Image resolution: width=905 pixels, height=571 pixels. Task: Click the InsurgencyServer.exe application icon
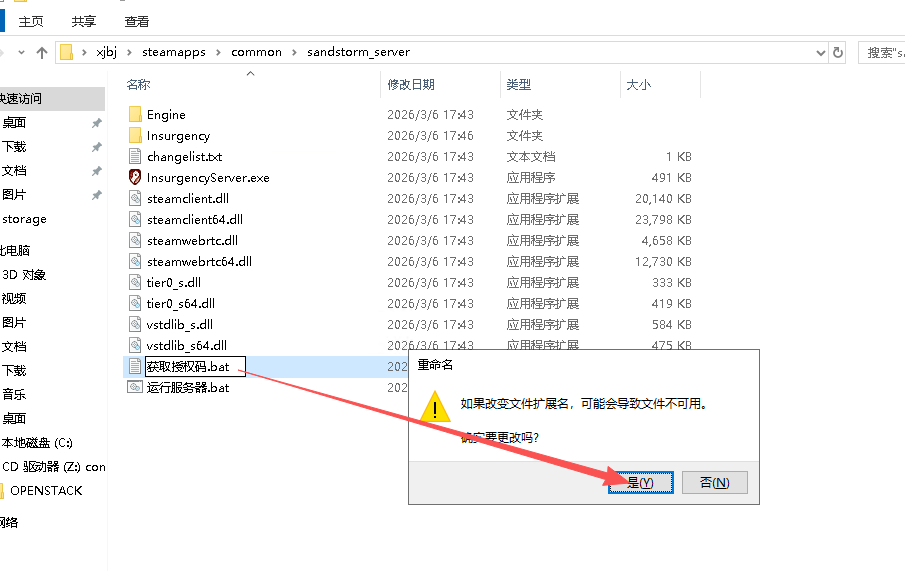pyautogui.click(x=136, y=177)
